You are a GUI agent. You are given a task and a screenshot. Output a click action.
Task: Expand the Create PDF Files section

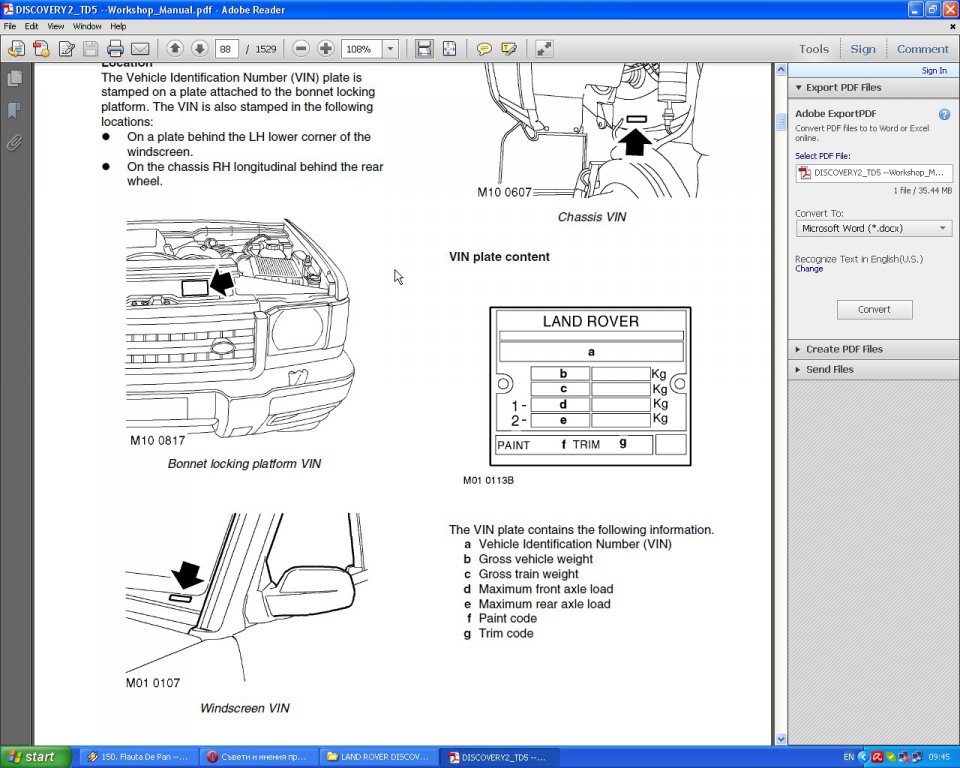tap(844, 349)
